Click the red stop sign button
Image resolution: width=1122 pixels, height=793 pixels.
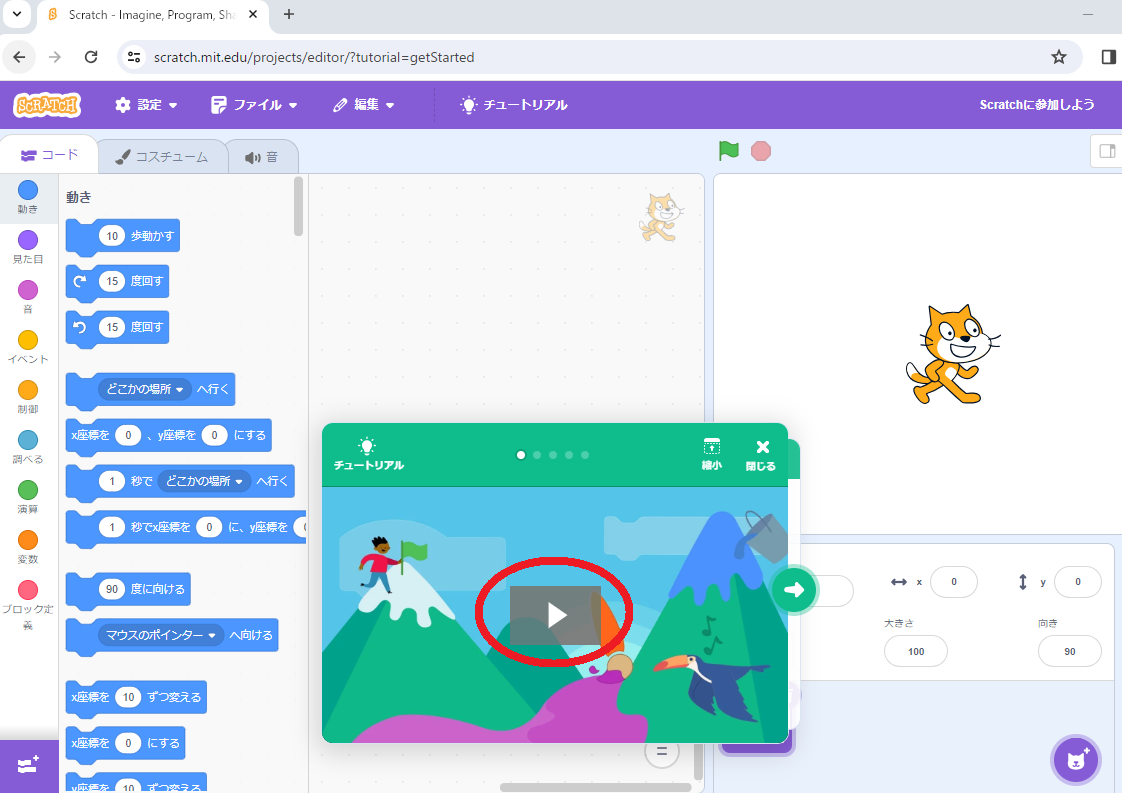click(x=761, y=151)
